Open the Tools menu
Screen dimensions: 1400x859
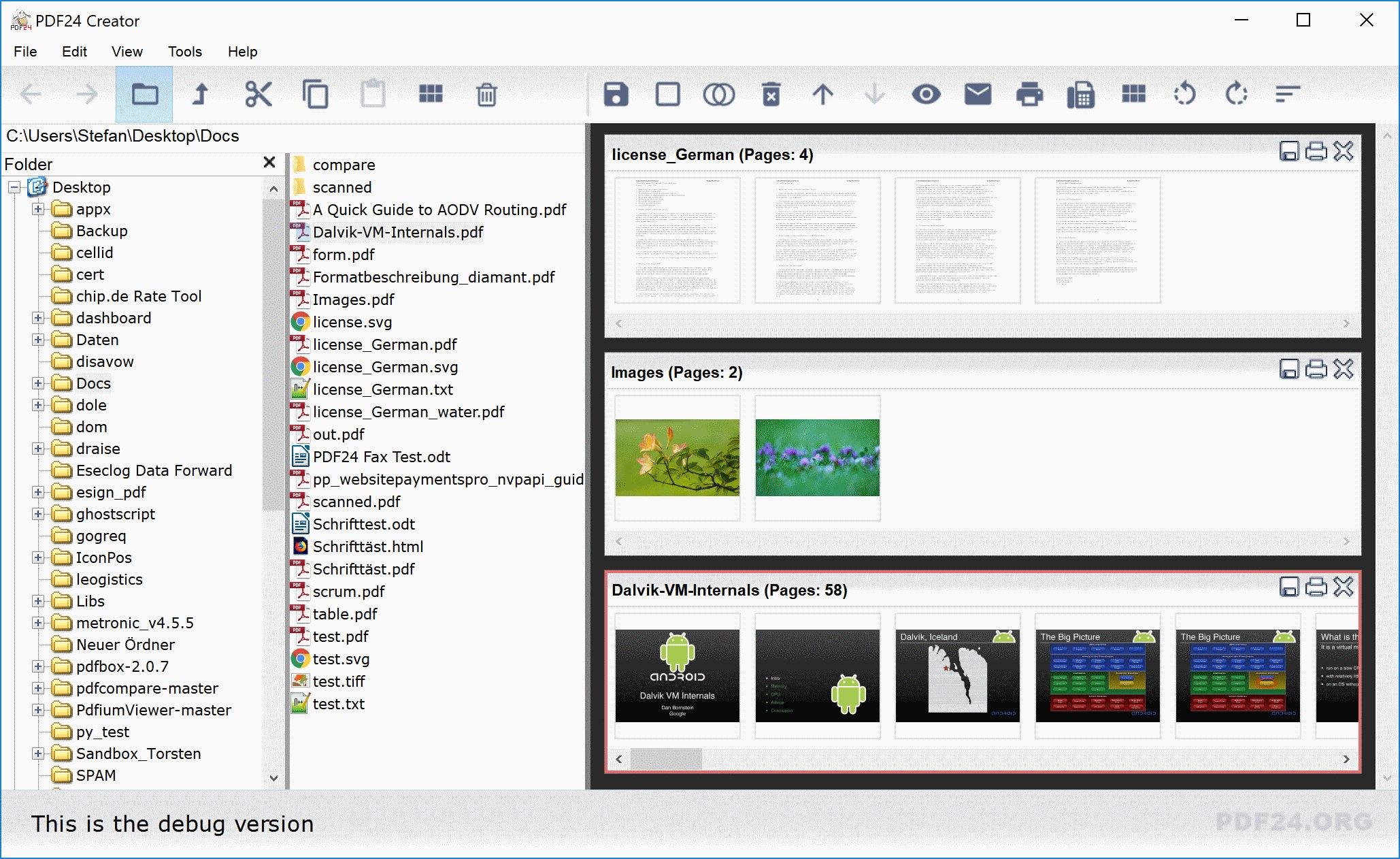coord(184,52)
